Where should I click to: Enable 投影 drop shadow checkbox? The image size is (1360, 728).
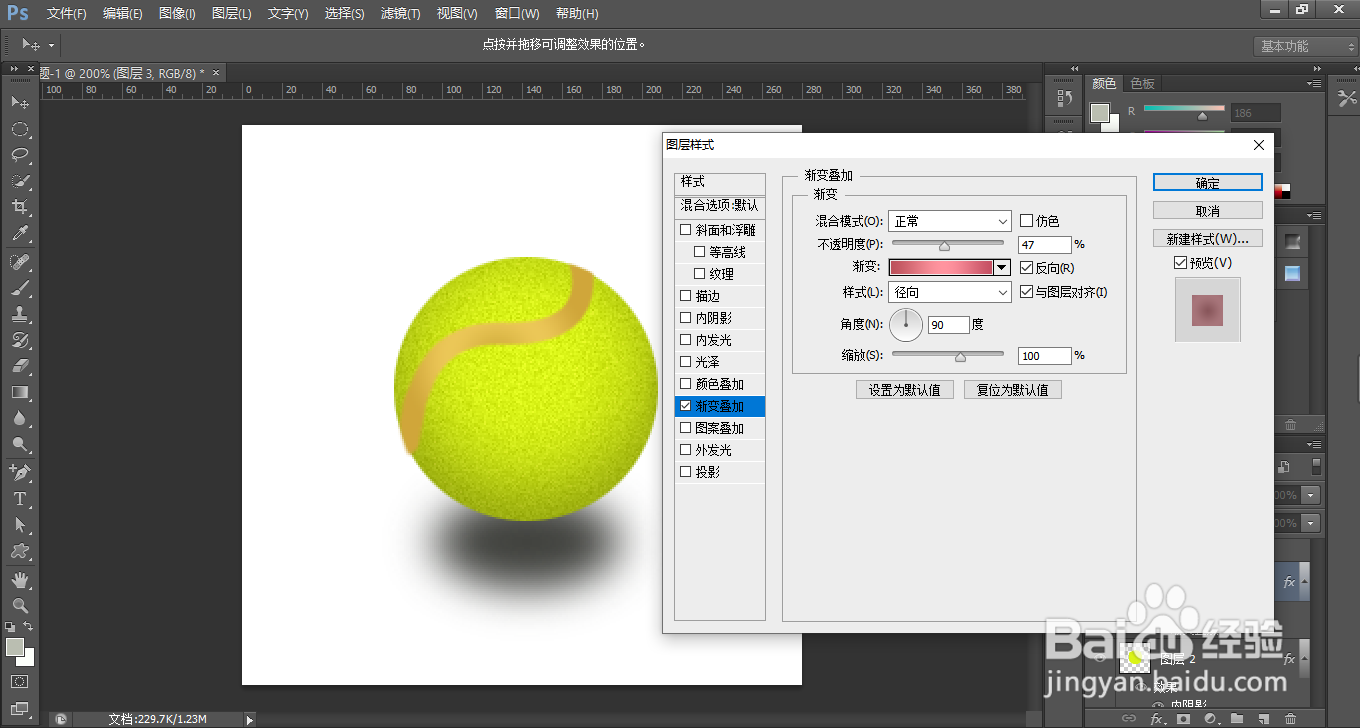pos(685,472)
